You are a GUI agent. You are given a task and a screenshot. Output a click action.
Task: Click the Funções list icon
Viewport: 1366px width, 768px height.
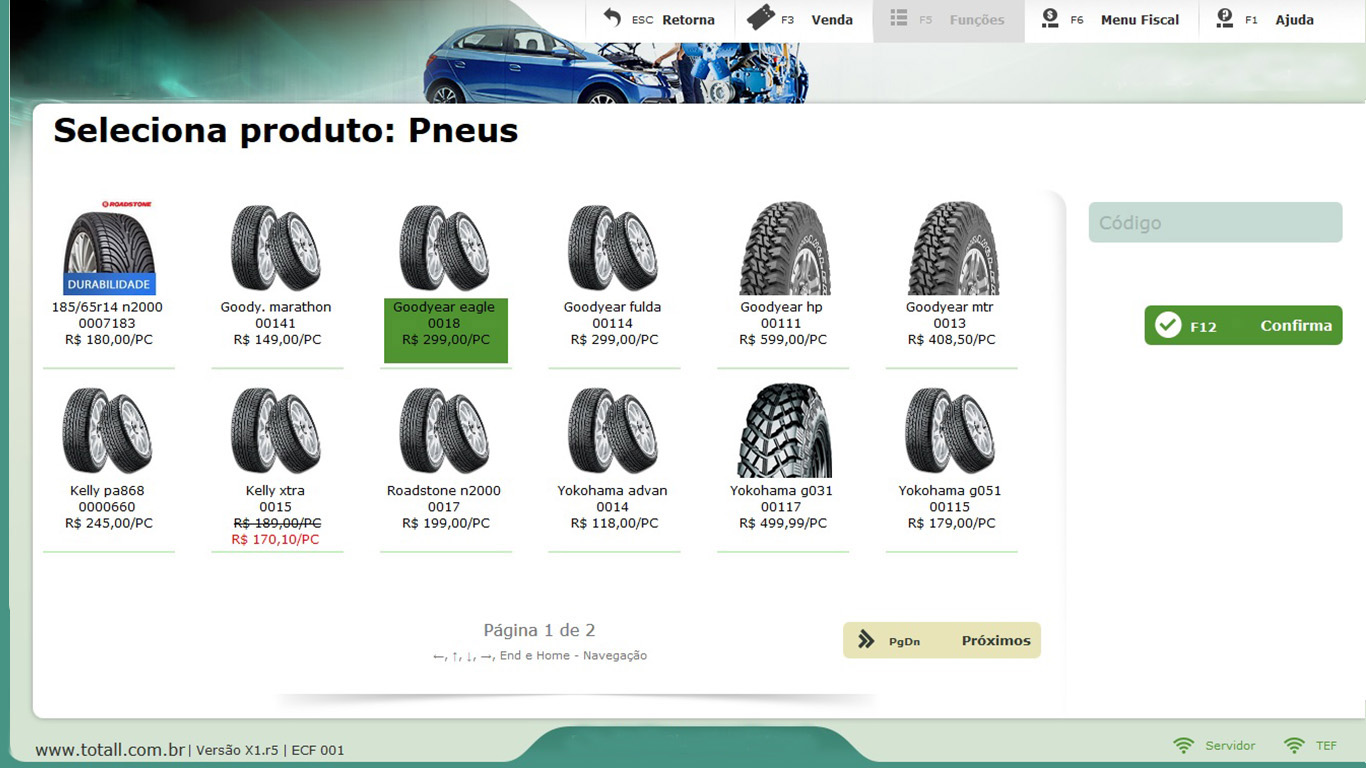pos(899,19)
